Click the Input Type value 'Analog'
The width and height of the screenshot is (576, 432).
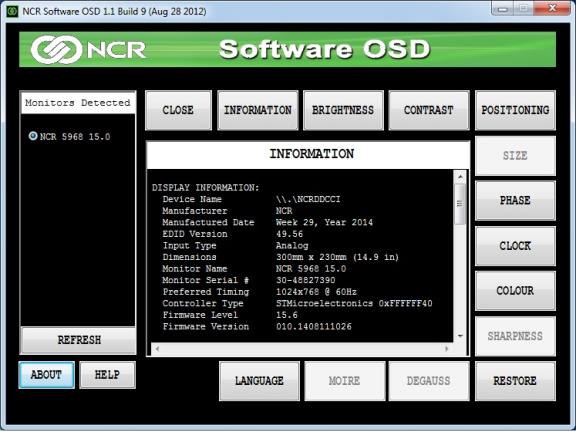click(x=292, y=245)
